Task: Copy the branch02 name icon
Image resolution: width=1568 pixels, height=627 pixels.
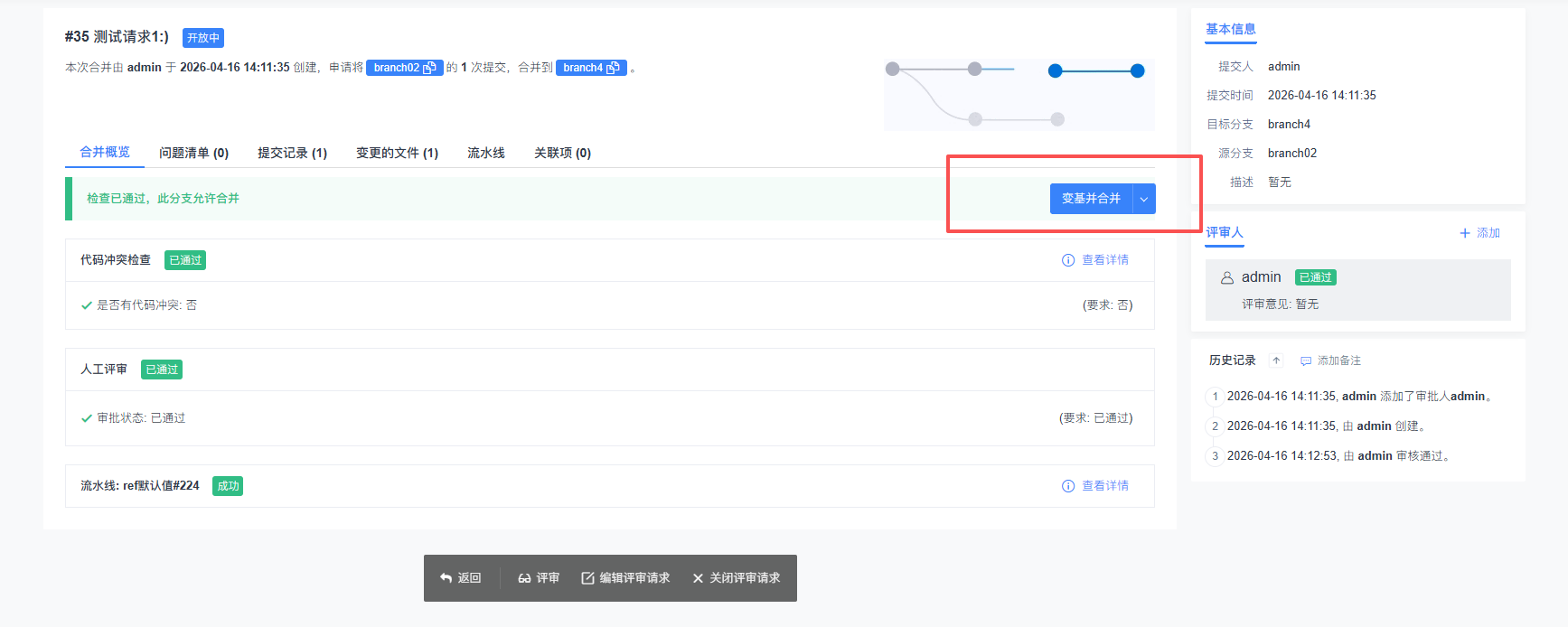Action: (x=430, y=68)
